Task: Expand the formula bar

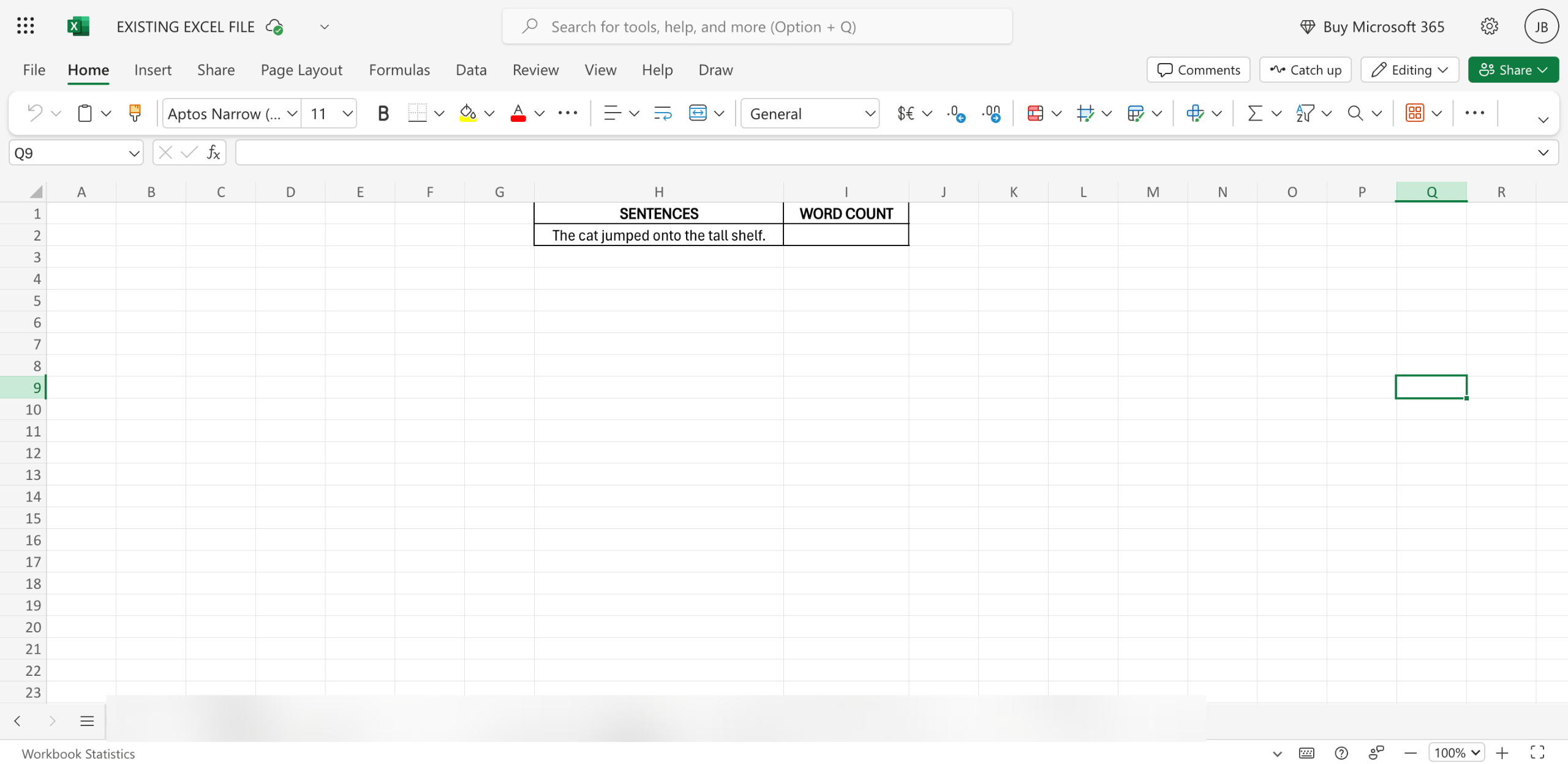Action: (1543, 153)
